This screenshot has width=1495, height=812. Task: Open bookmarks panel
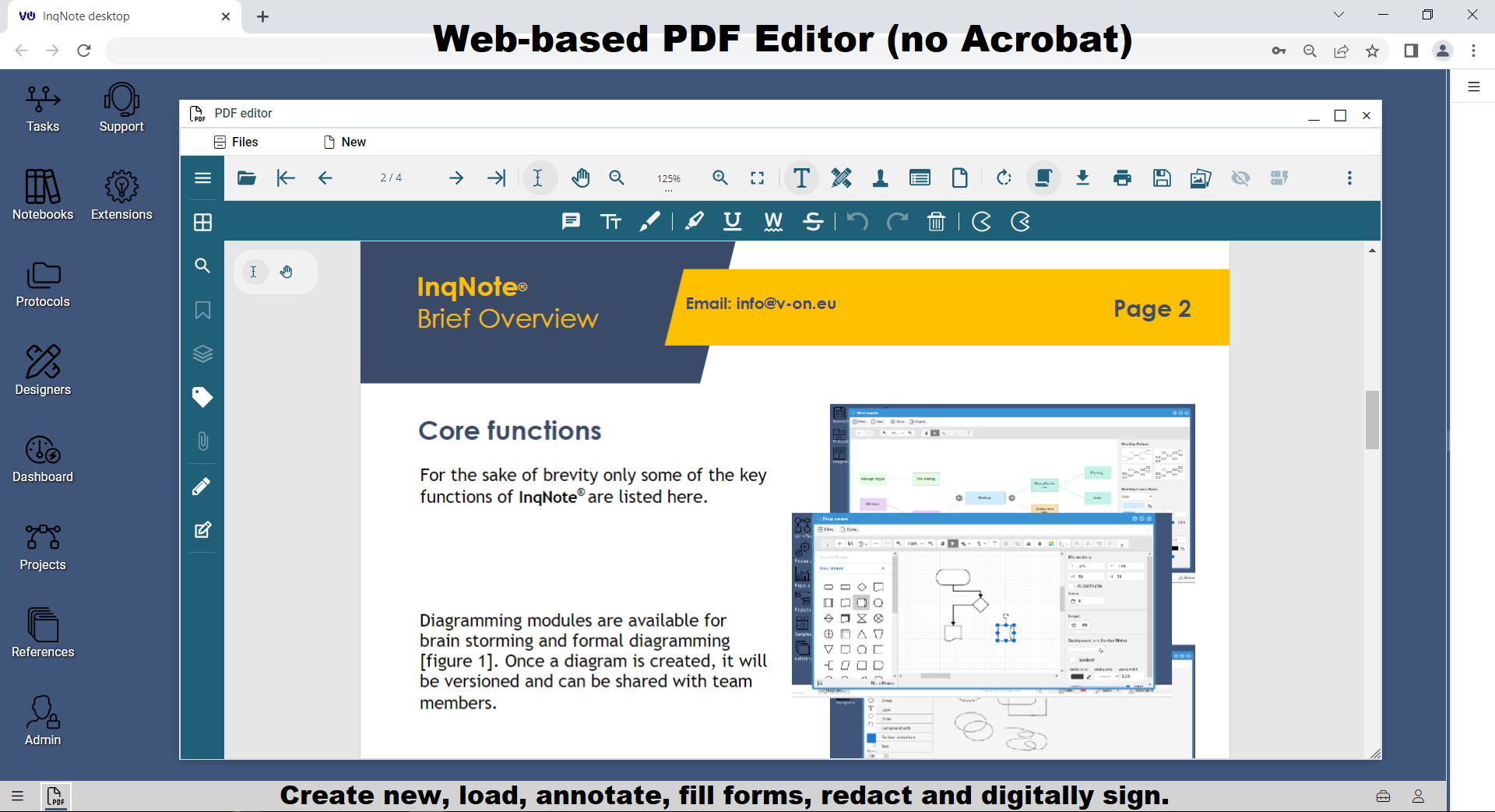click(202, 310)
